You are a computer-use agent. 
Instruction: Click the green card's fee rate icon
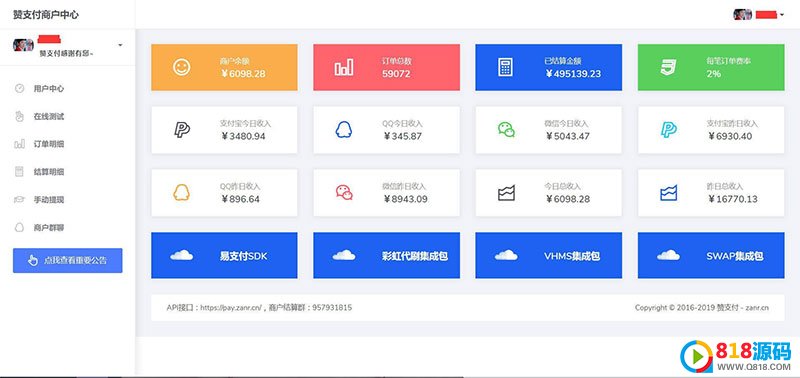click(668, 67)
